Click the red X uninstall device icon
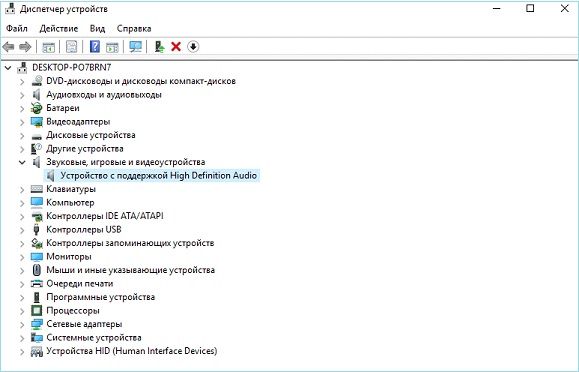579x372 pixels. [176, 47]
